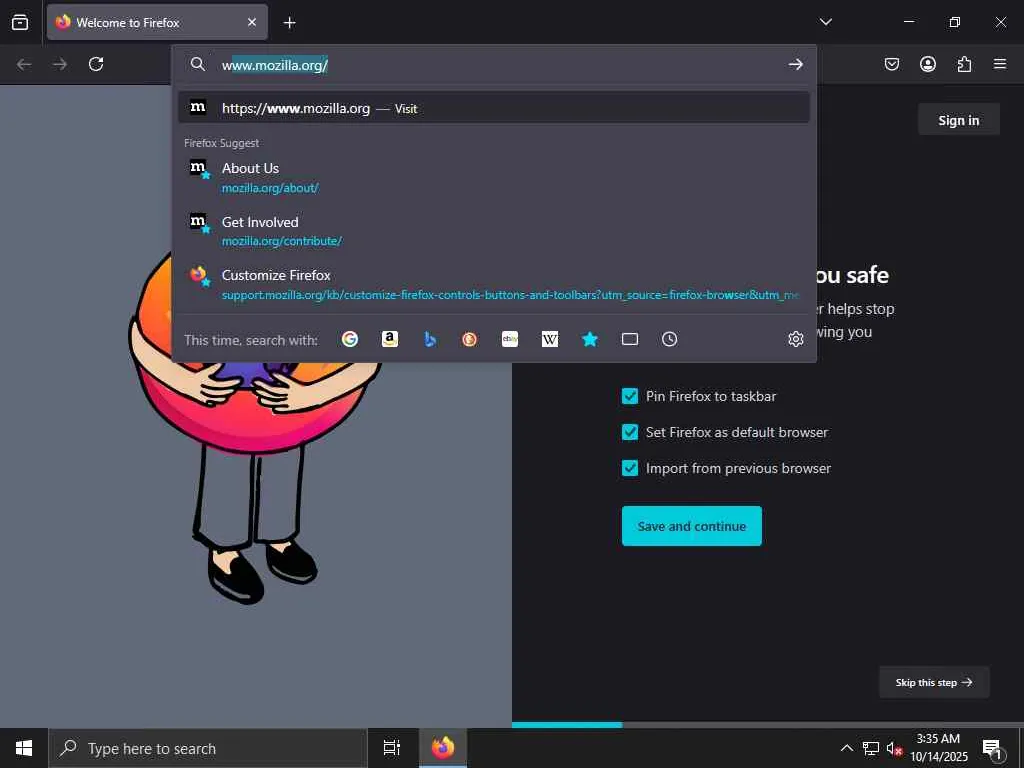Show hidden system tray icons
Image resolution: width=1024 pixels, height=768 pixels.
[x=846, y=748]
